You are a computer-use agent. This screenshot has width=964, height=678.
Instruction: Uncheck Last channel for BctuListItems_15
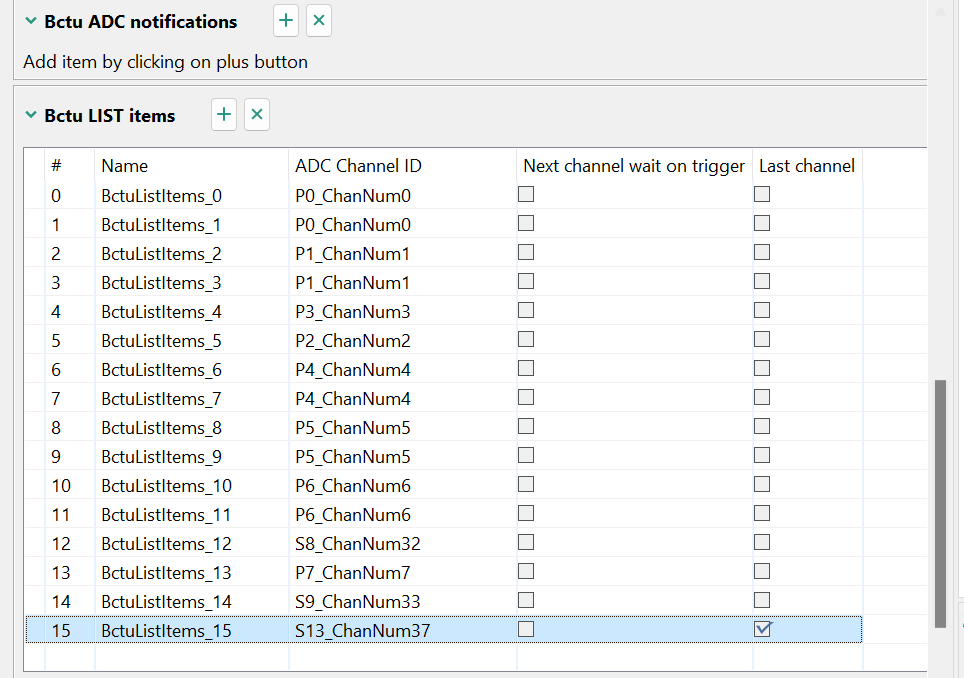point(763,629)
